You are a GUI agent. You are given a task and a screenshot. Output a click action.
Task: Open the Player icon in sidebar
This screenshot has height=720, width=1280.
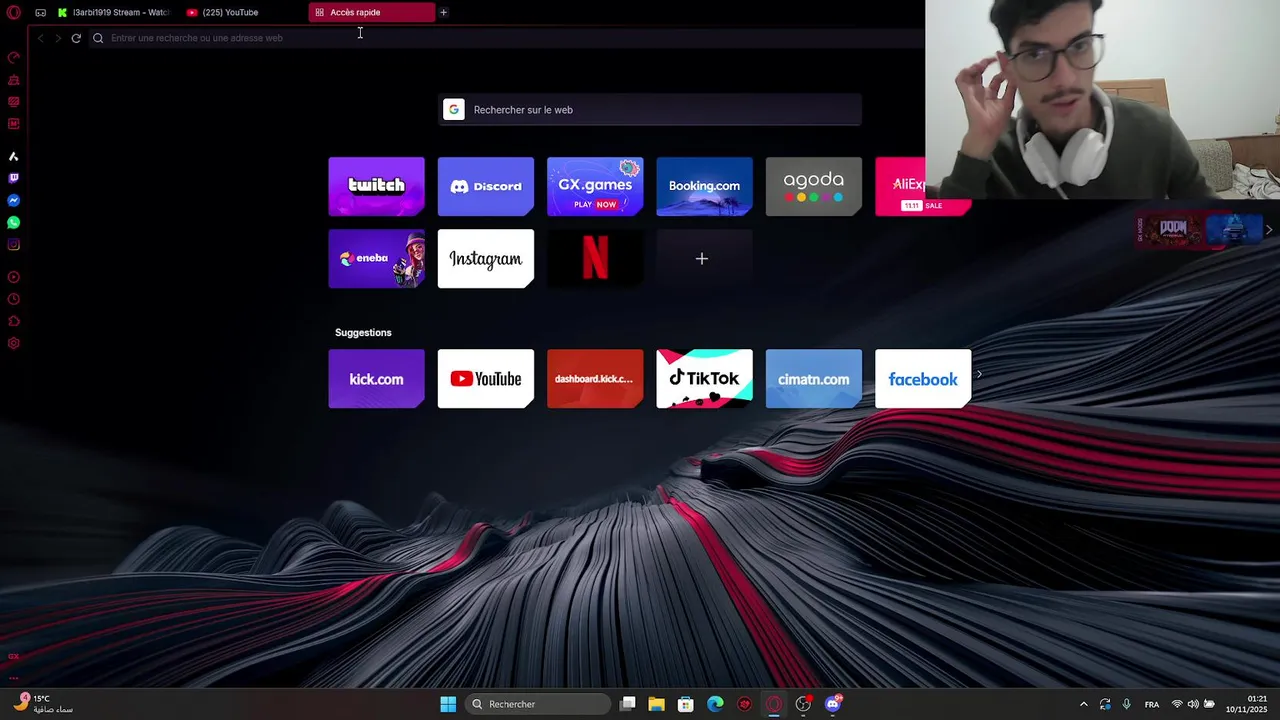[14, 277]
